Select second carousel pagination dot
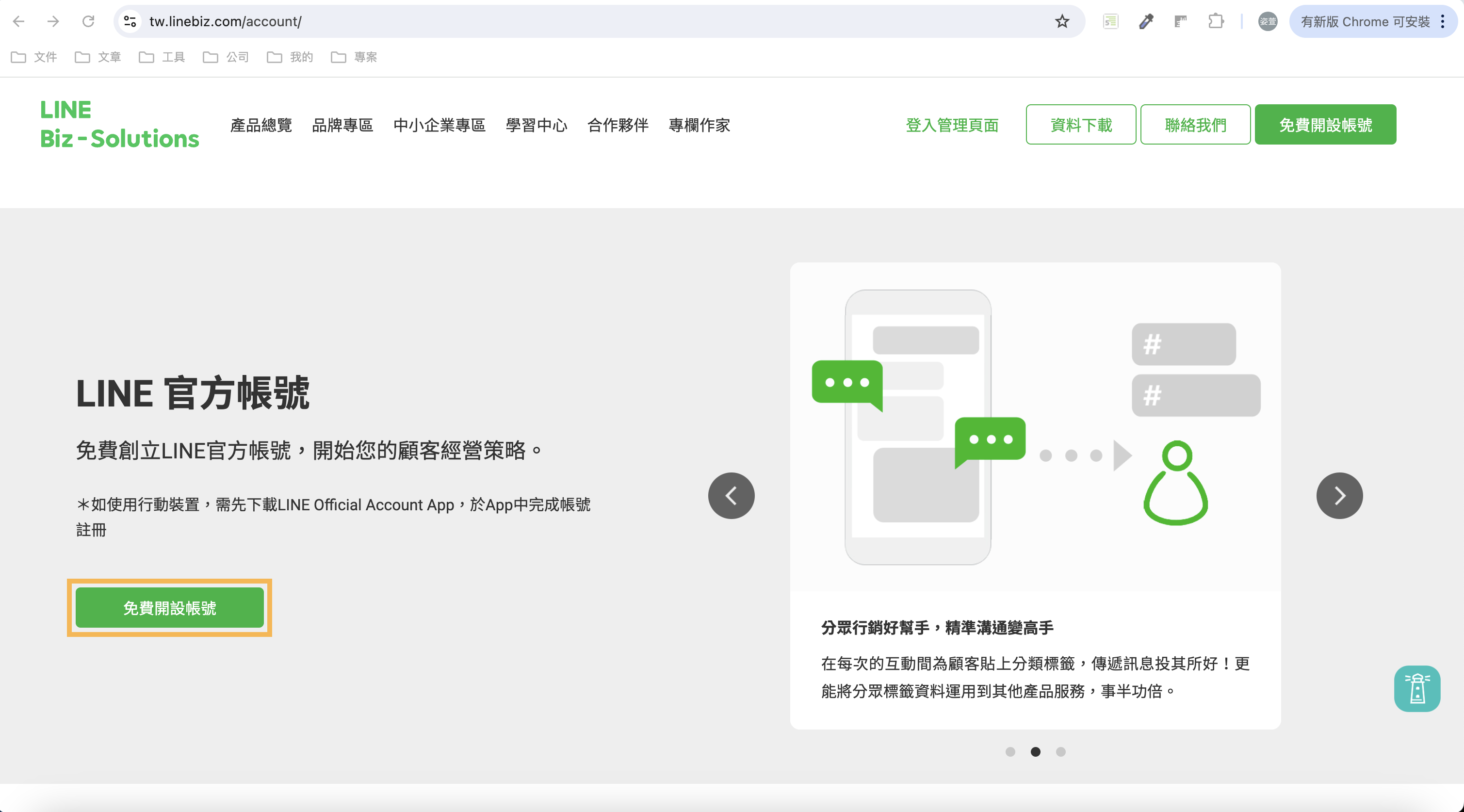 (1036, 751)
